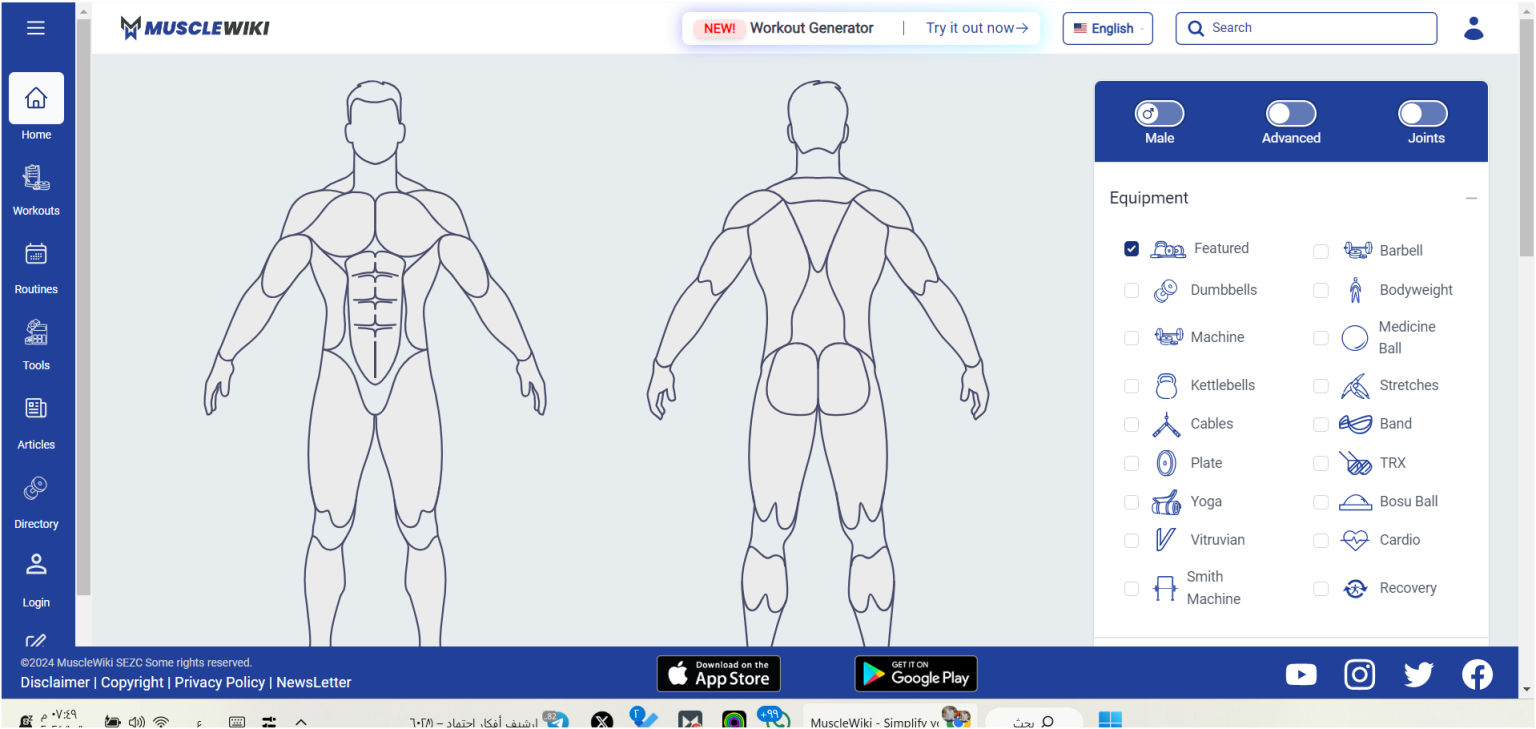Open the hamburger menu in the sidebar
This screenshot has width=1536, height=729.
point(36,28)
